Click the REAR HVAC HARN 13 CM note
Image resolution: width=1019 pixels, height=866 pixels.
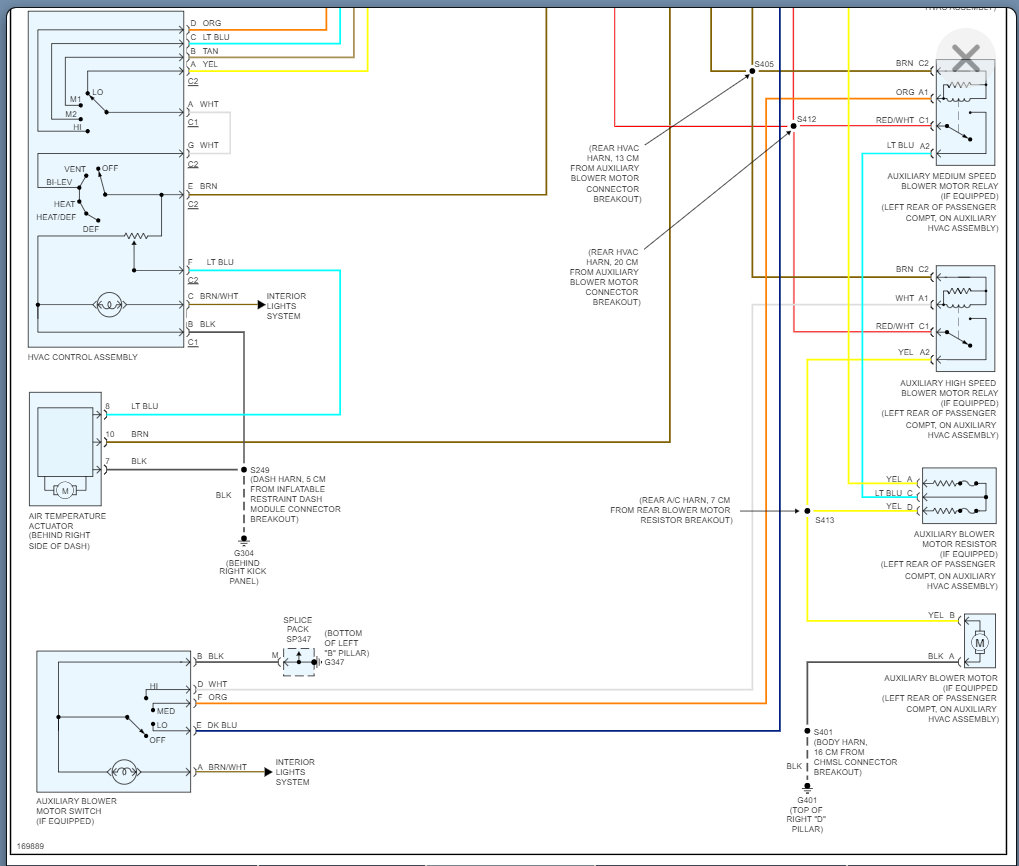(606, 173)
